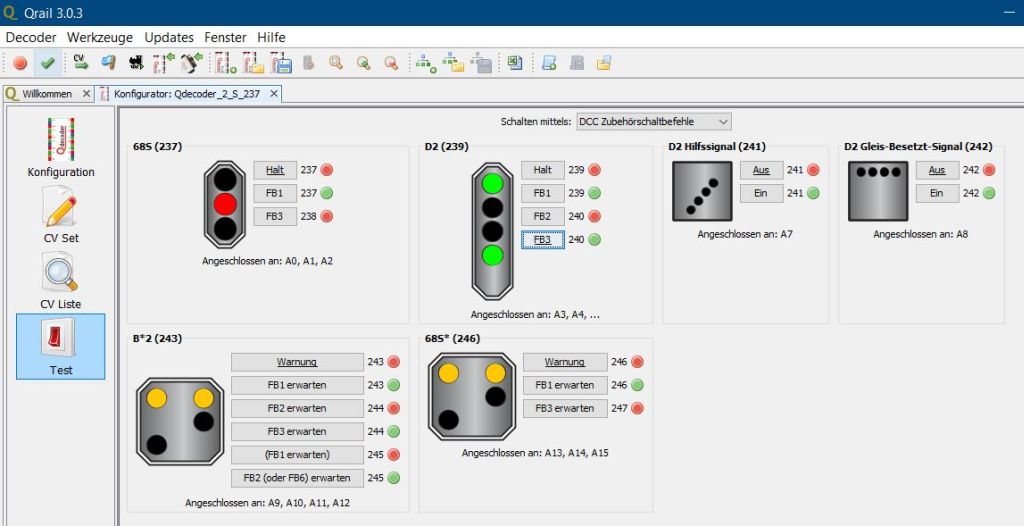Click the (FB1 erwarten) parenthesized button

pos(297,455)
